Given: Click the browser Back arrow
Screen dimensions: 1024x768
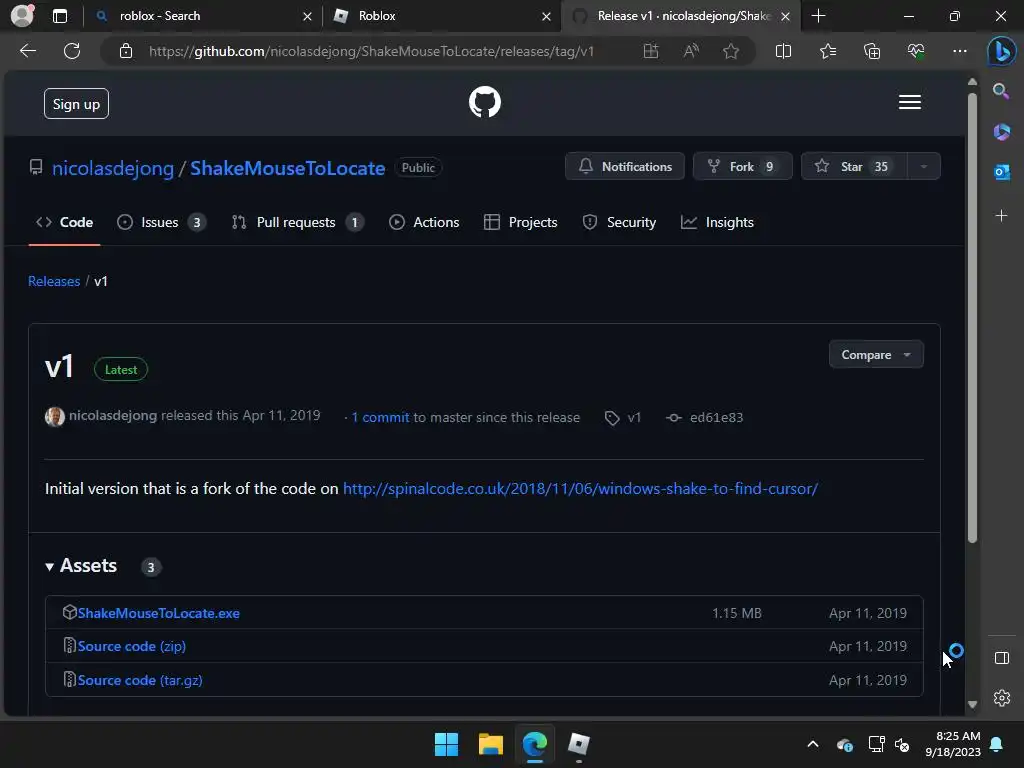Looking at the screenshot, I should [x=28, y=51].
